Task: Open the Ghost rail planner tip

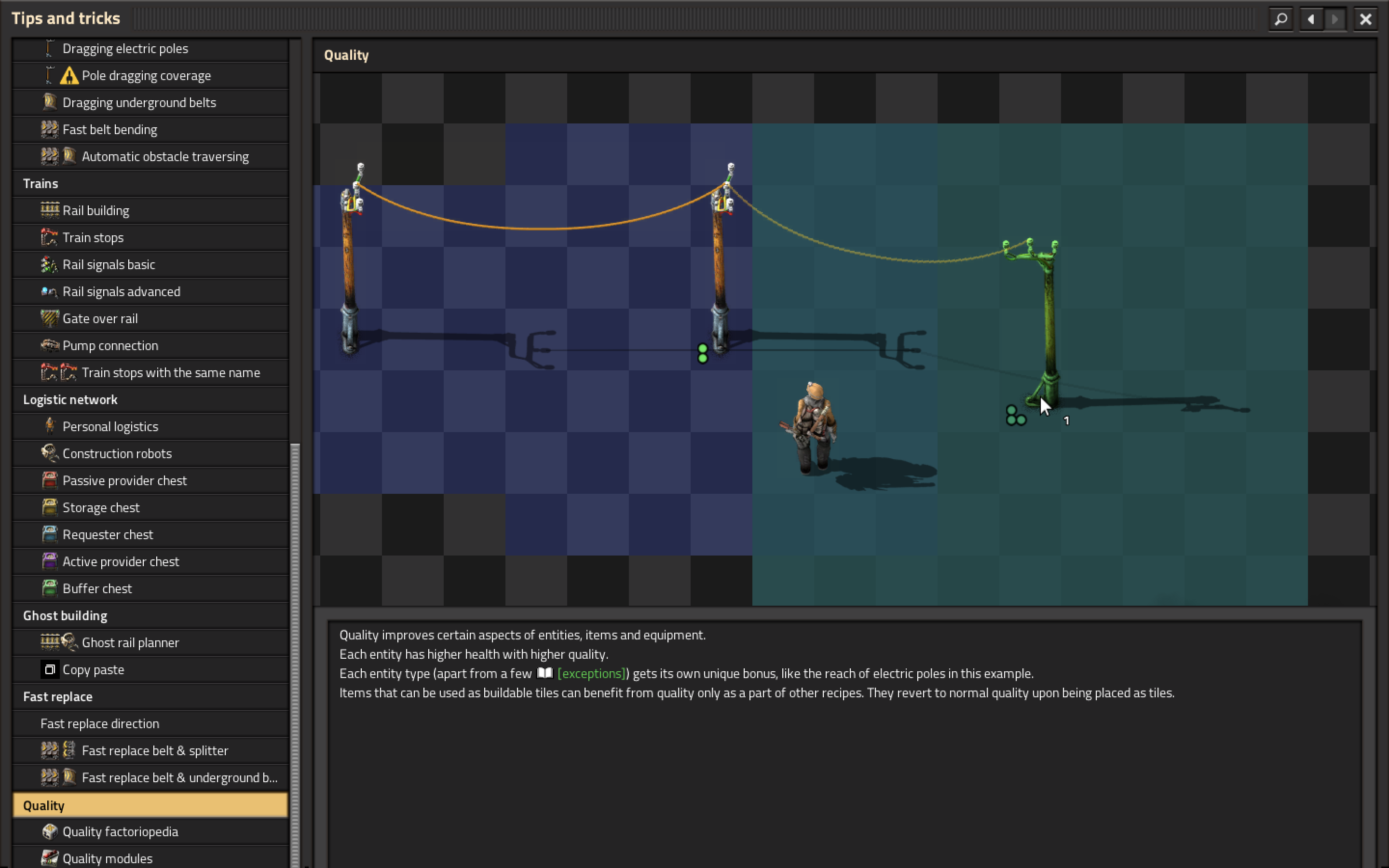Action: coord(150,642)
